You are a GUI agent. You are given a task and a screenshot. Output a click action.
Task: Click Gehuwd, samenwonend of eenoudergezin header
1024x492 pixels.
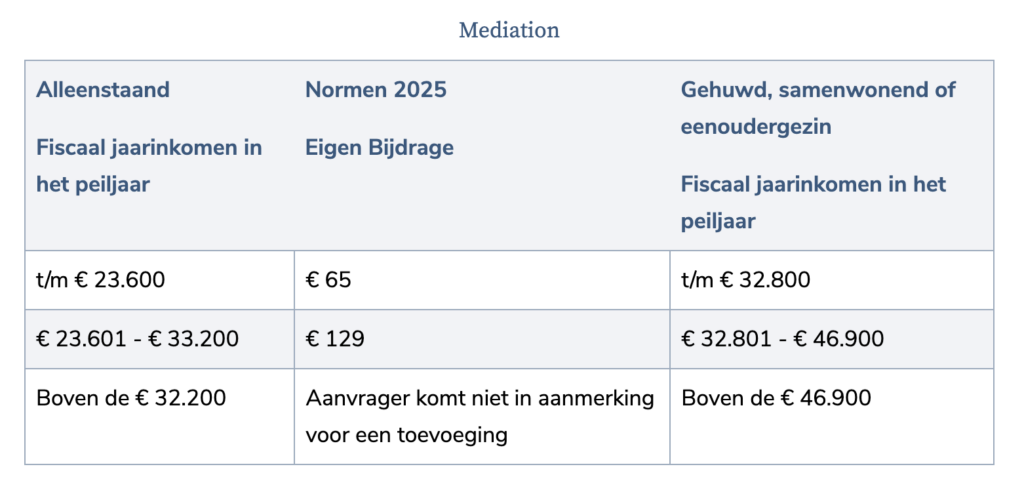(x=818, y=108)
